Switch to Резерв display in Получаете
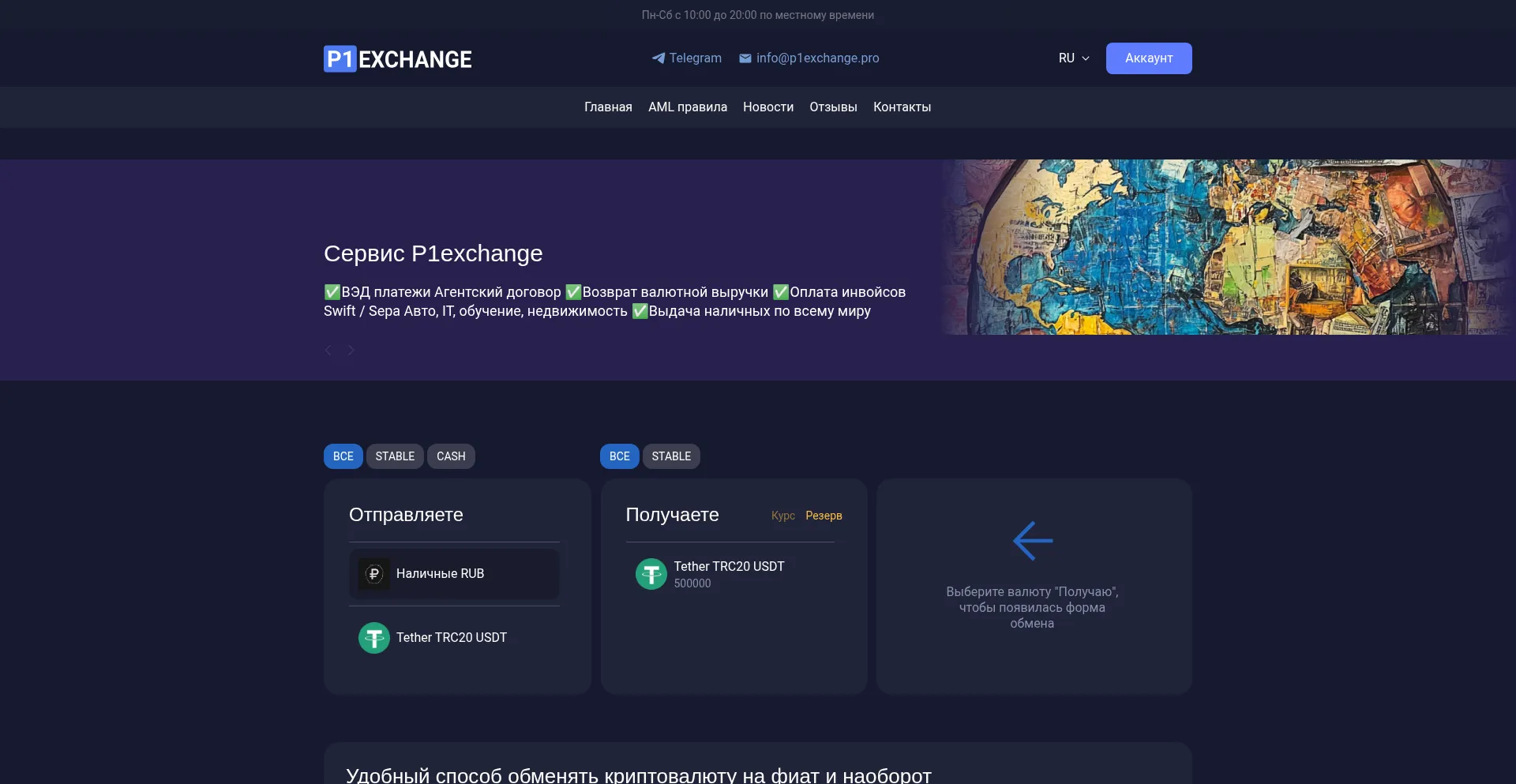1516x784 pixels. 824,516
